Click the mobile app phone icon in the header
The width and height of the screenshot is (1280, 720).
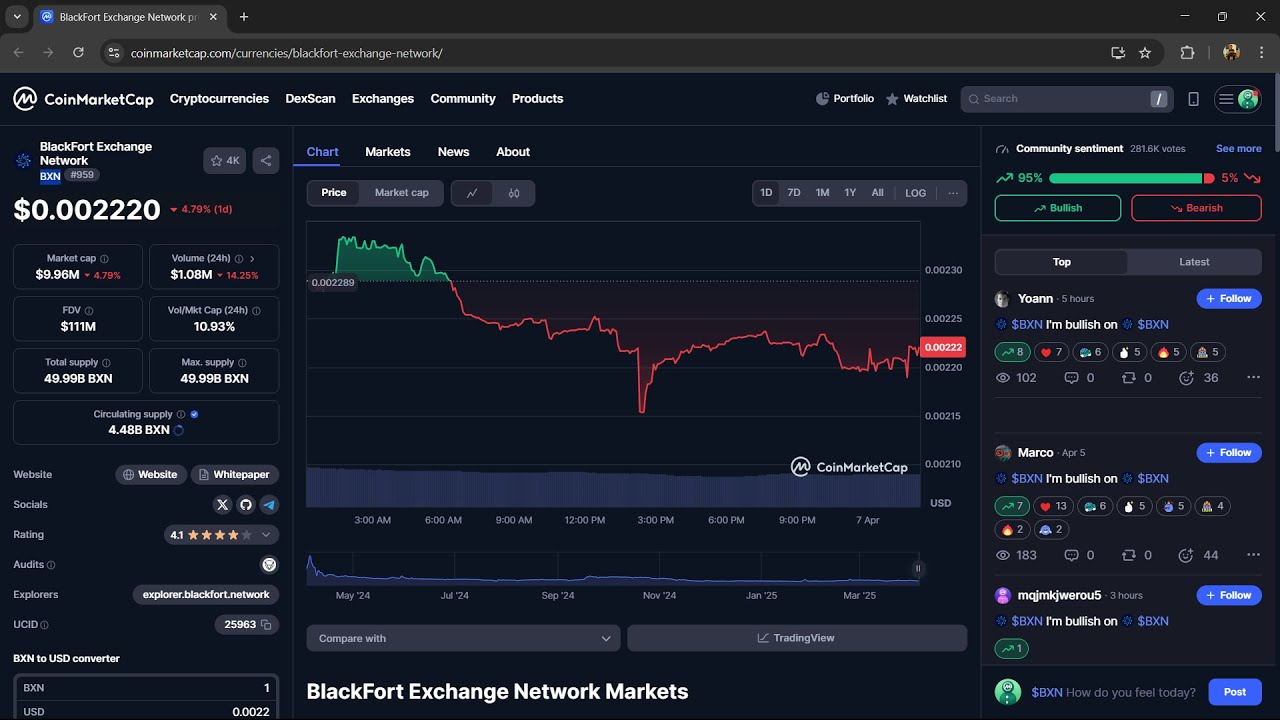(x=1193, y=99)
